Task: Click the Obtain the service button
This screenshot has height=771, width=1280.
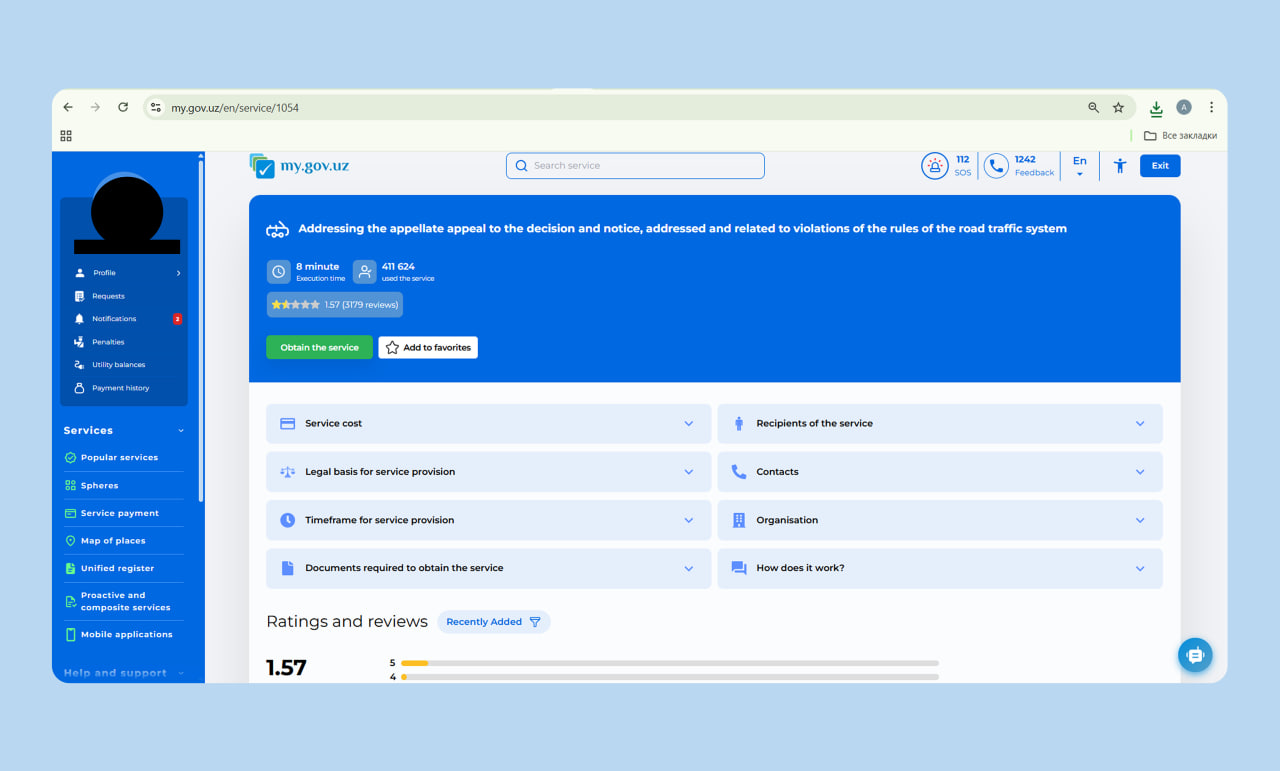Action: pos(319,347)
